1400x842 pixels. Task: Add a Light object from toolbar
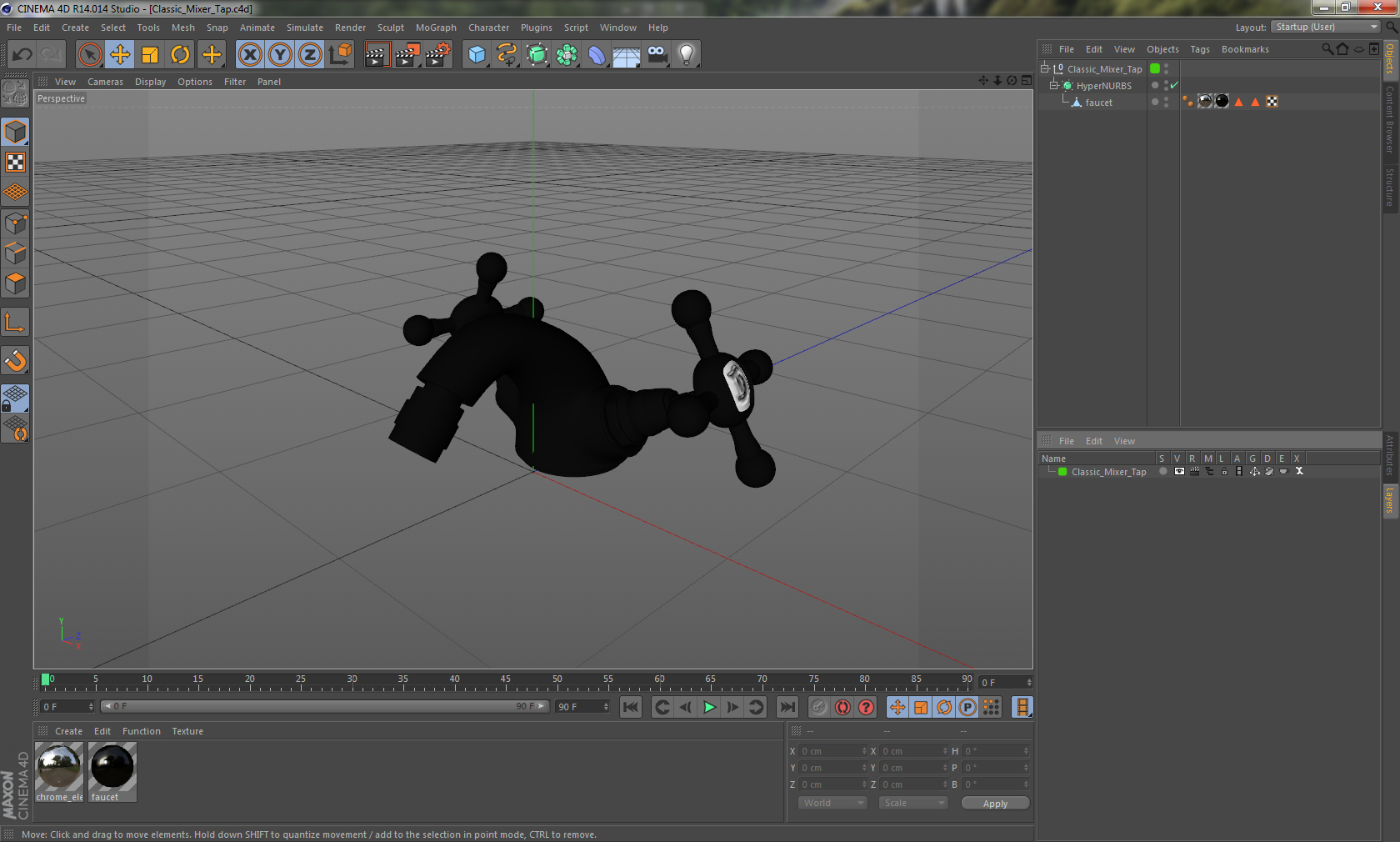pos(687,55)
